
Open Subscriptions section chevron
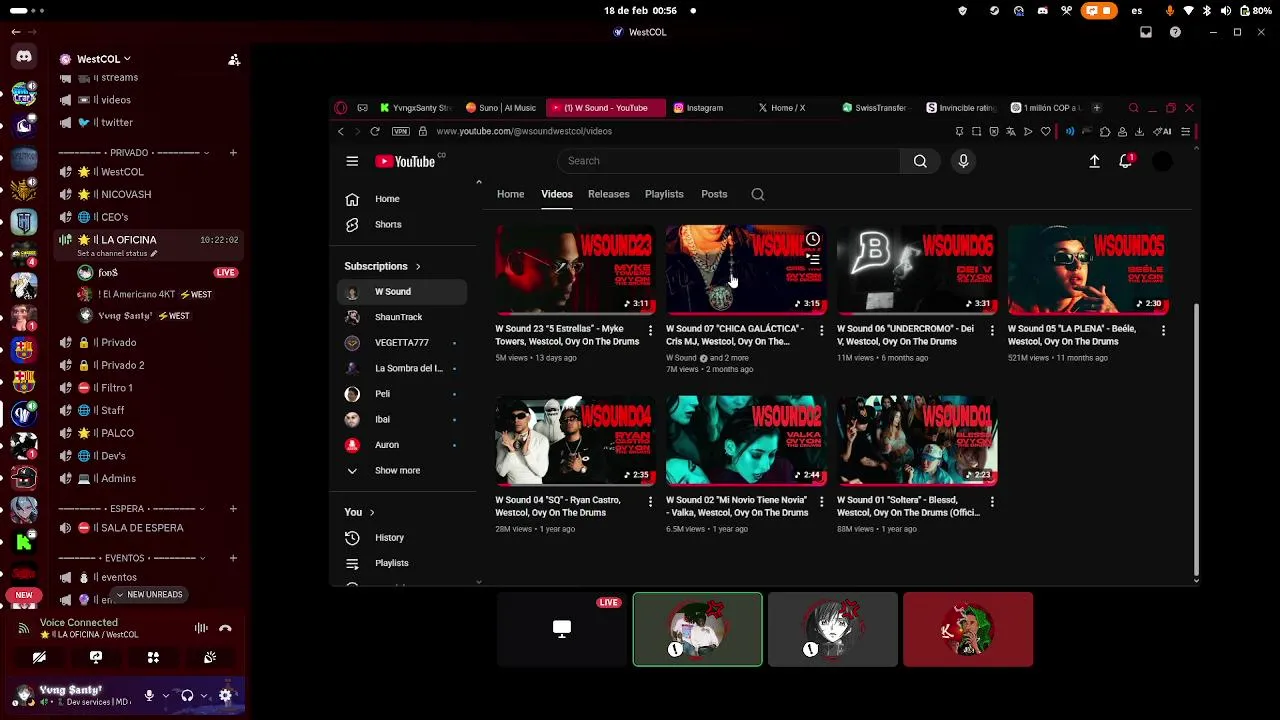(418, 266)
